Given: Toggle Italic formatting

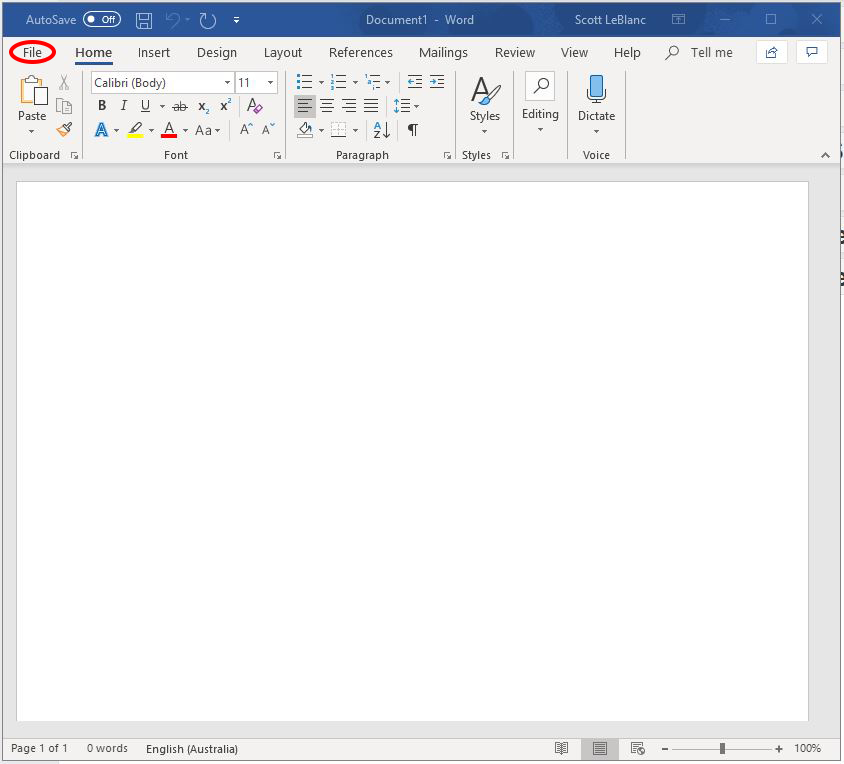Looking at the screenshot, I should click(124, 106).
